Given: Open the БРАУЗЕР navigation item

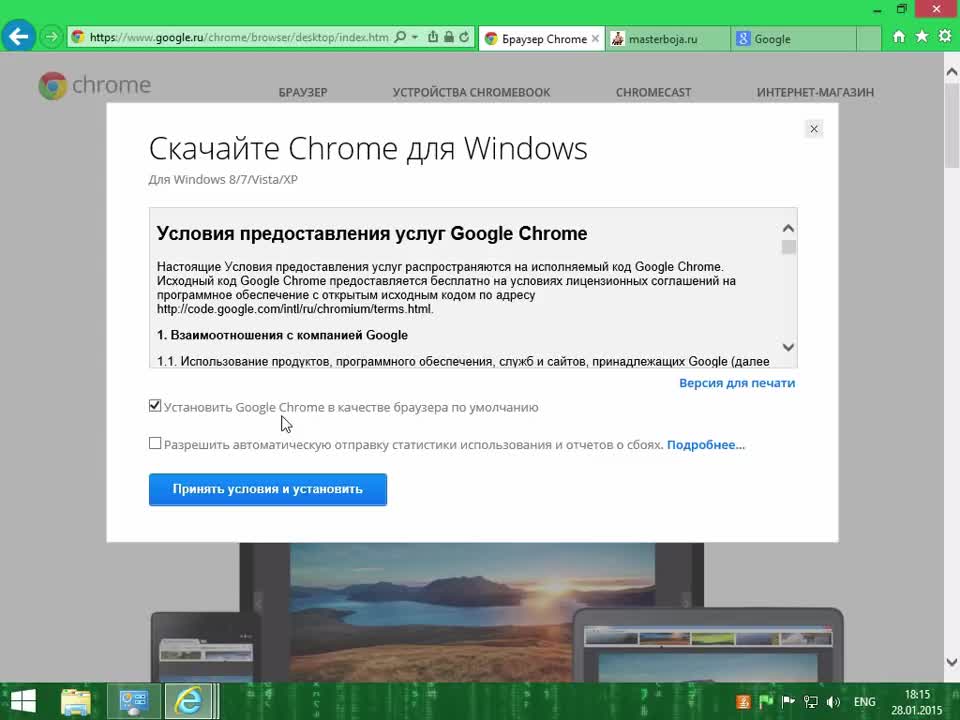Looking at the screenshot, I should click(x=303, y=92).
